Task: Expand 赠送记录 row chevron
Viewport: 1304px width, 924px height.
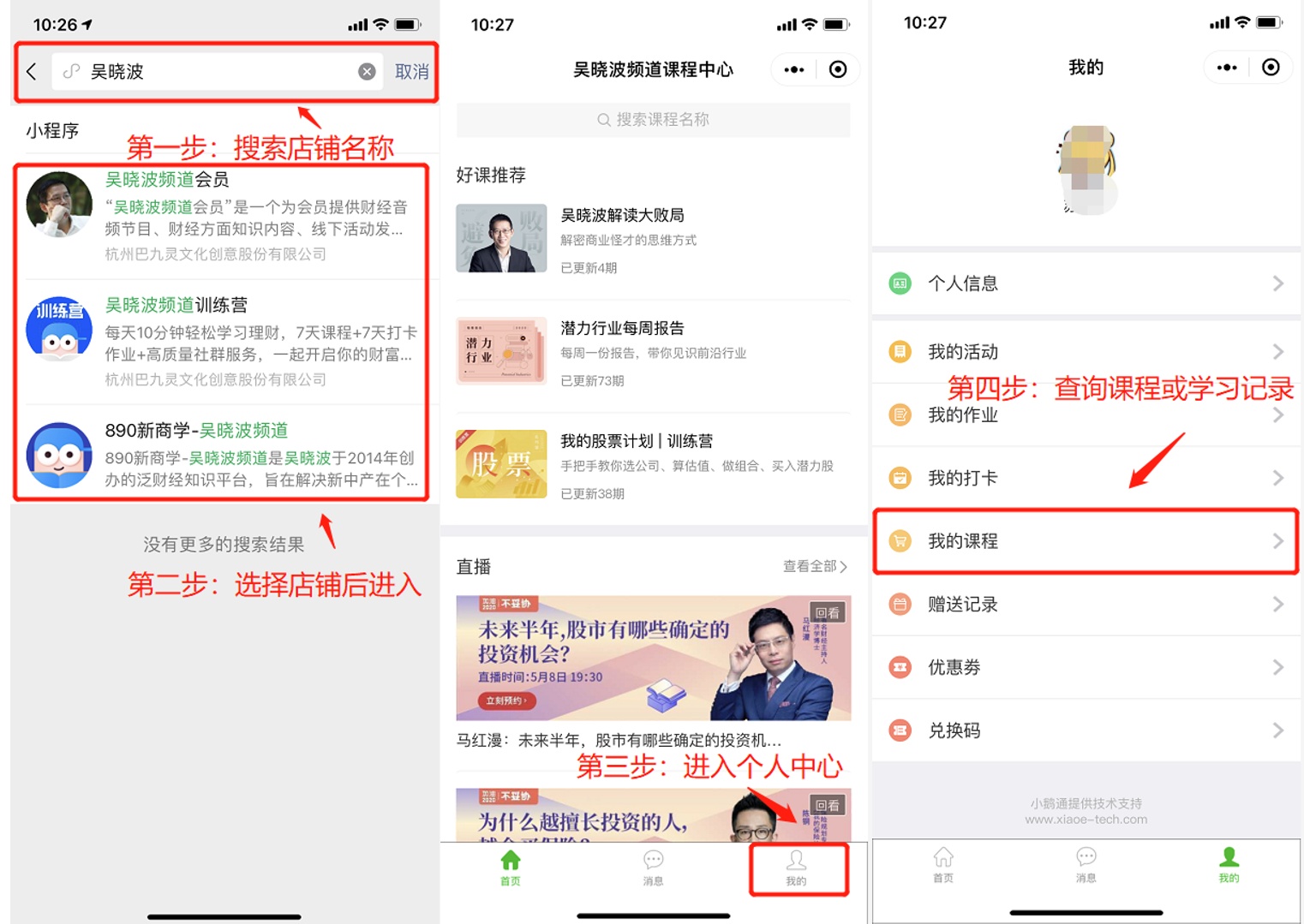Action: [1277, 605]
